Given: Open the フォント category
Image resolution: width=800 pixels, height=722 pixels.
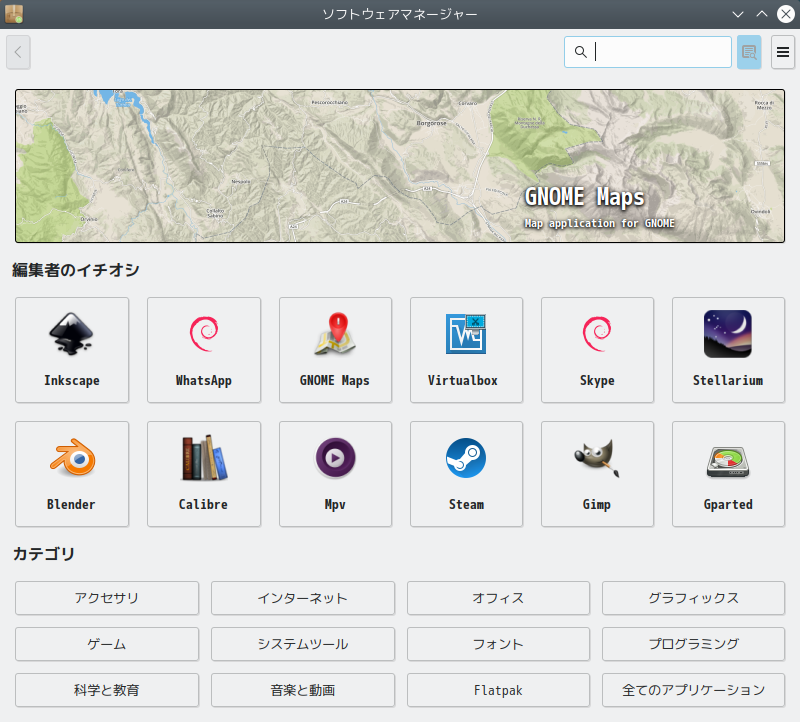Looking at the screenshot, I should coord(498,644).
